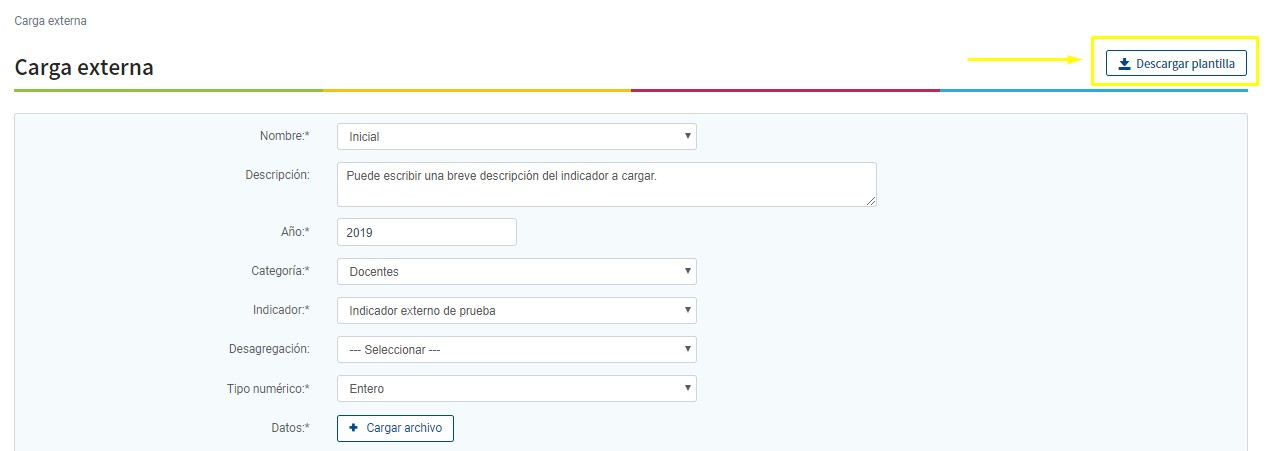Click the Descripción field label
Viewport: 1268px width, 451px height.
(x=277, y=174)
